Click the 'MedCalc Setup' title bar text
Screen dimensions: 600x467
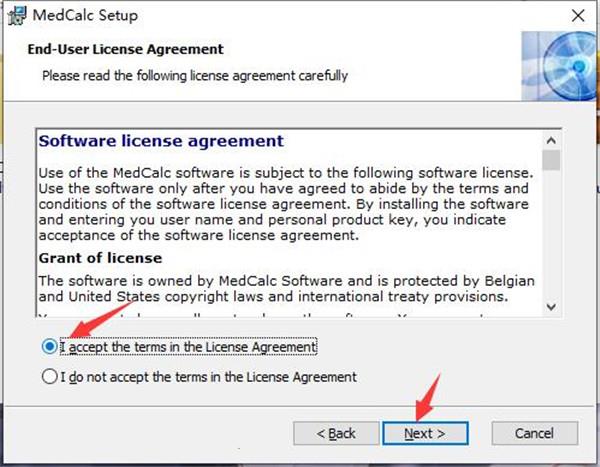point(85,16)
